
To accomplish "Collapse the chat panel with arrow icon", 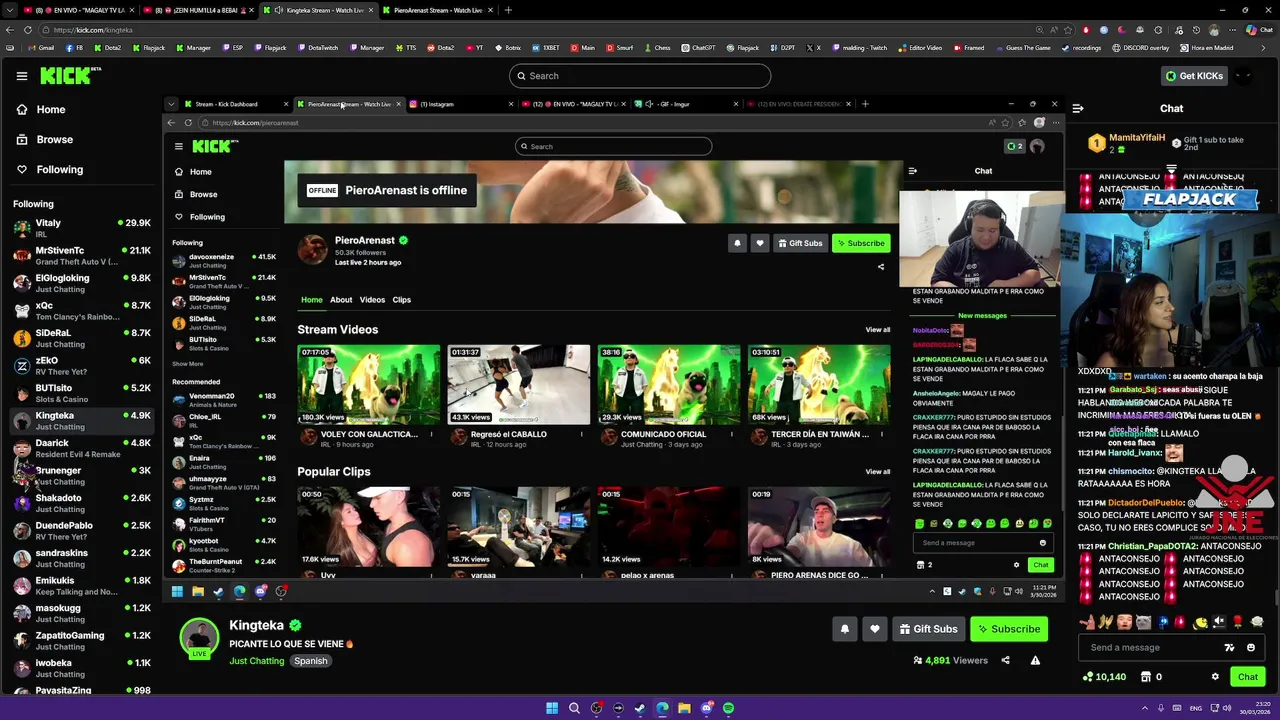I will [1077, 109].
